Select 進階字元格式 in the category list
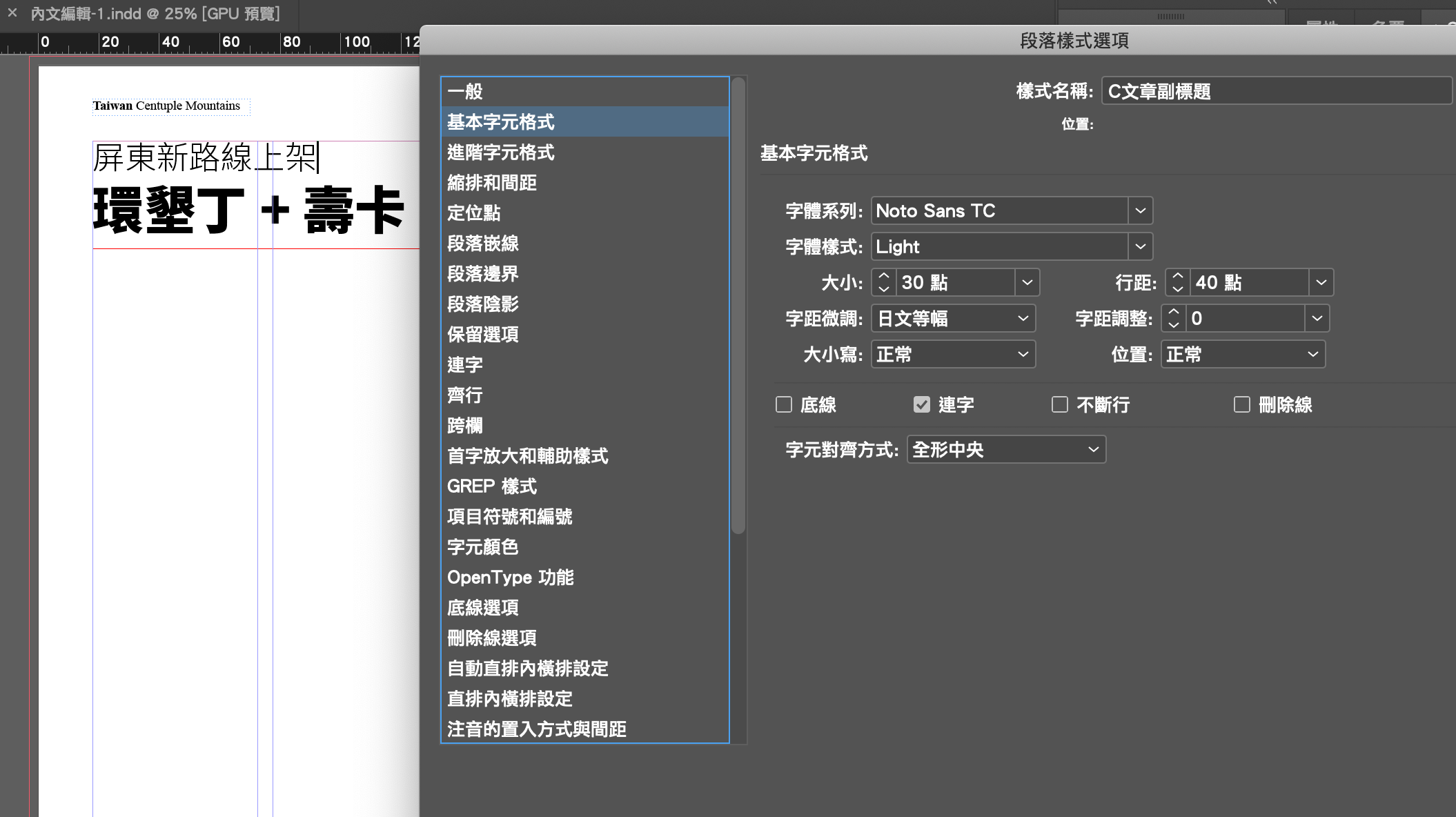This screenshot has width=1456, height=817. [x=501, y=152]
